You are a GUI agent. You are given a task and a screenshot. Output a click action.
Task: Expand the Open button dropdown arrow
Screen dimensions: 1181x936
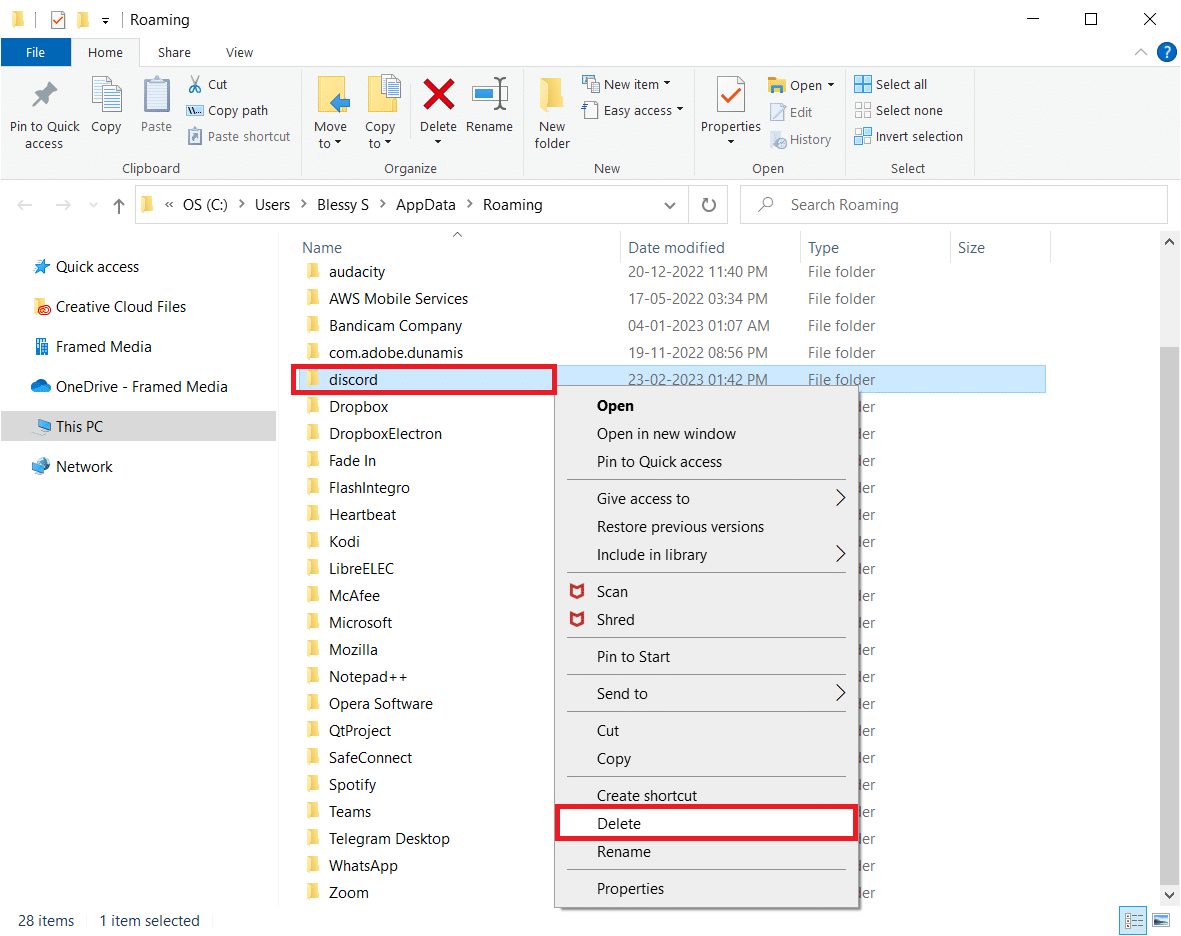click(831, 85)
